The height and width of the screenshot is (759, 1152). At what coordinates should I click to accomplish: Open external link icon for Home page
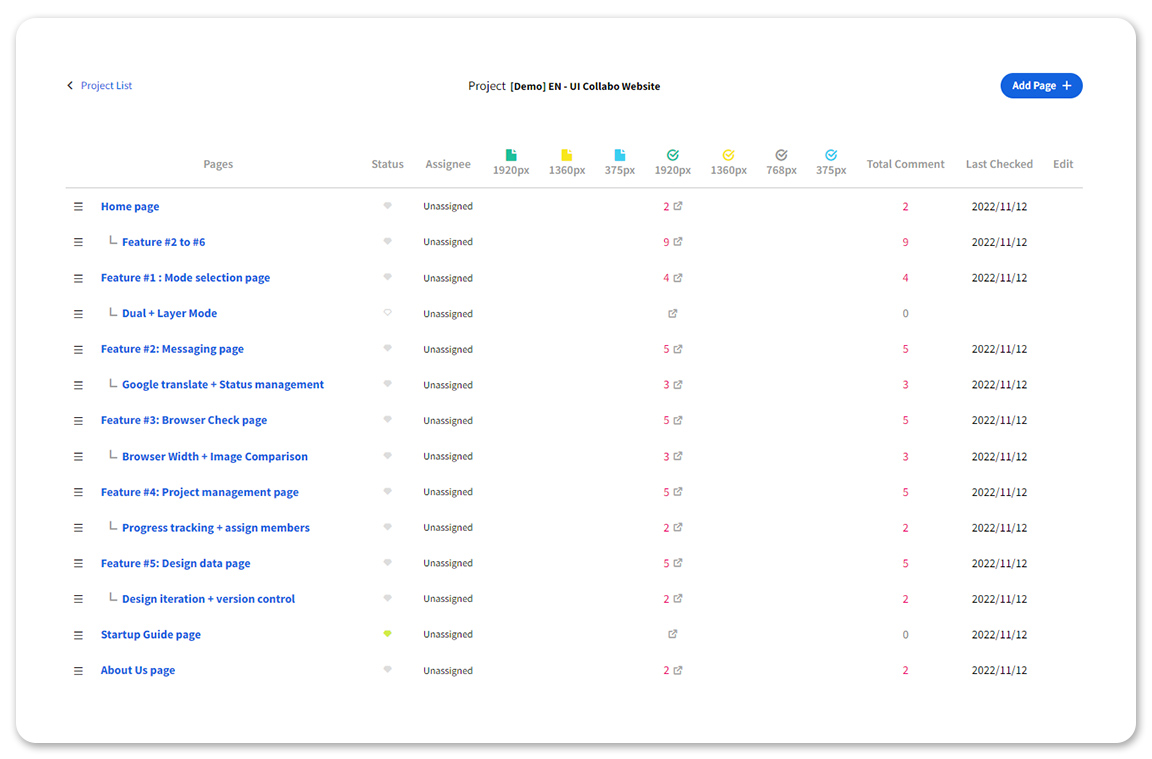678,207
